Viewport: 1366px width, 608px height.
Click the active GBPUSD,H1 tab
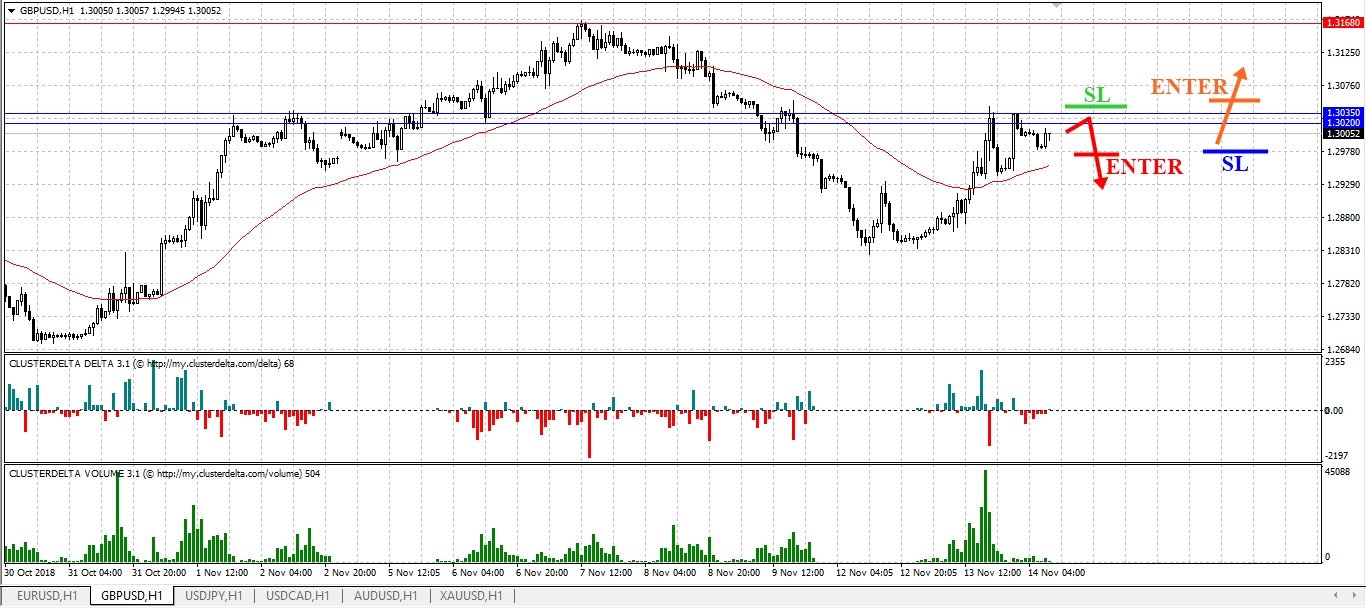coord(131,596)
